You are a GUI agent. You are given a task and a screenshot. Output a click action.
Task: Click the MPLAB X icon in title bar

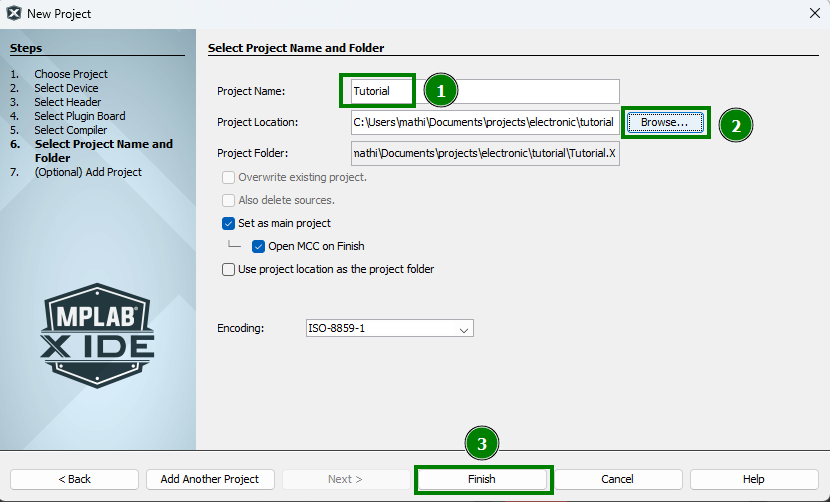(x=14, y=13)
